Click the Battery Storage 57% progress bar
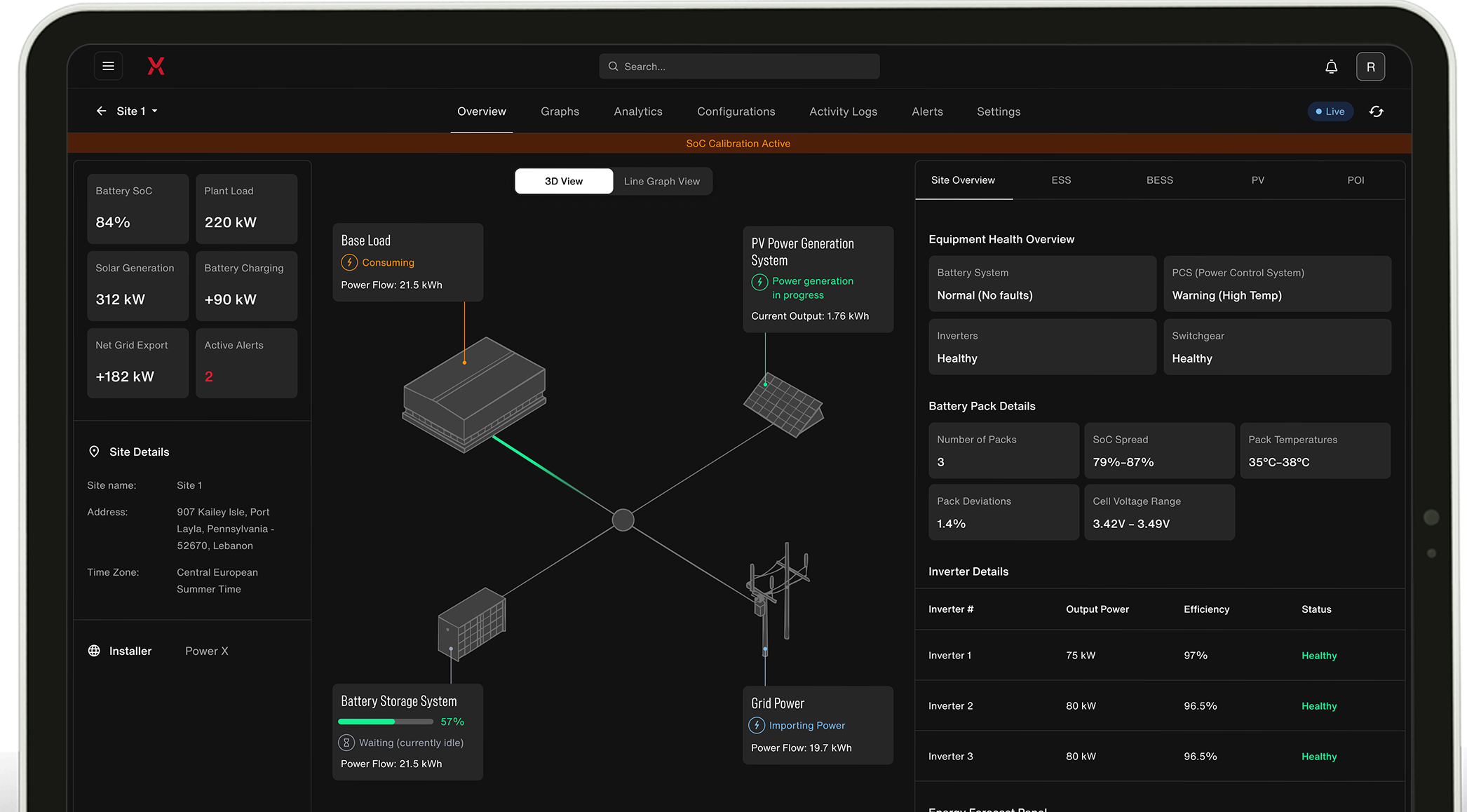The width and height of the screenshot is (1467, 812). pos(385,722)
